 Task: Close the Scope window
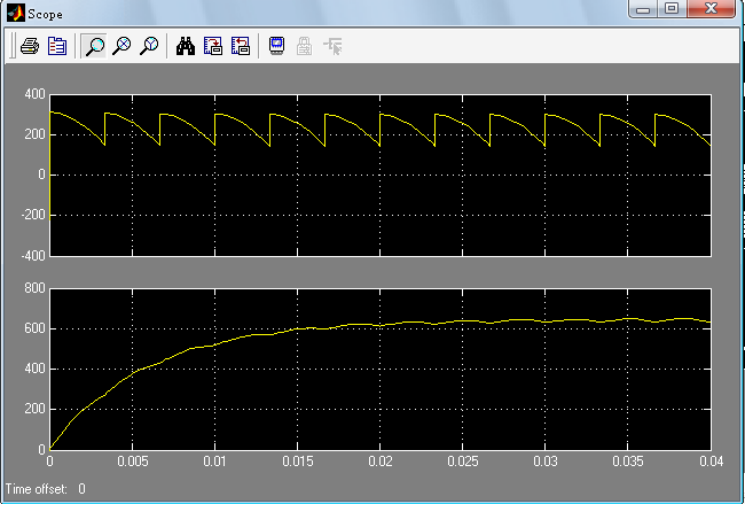click(711, 10)
